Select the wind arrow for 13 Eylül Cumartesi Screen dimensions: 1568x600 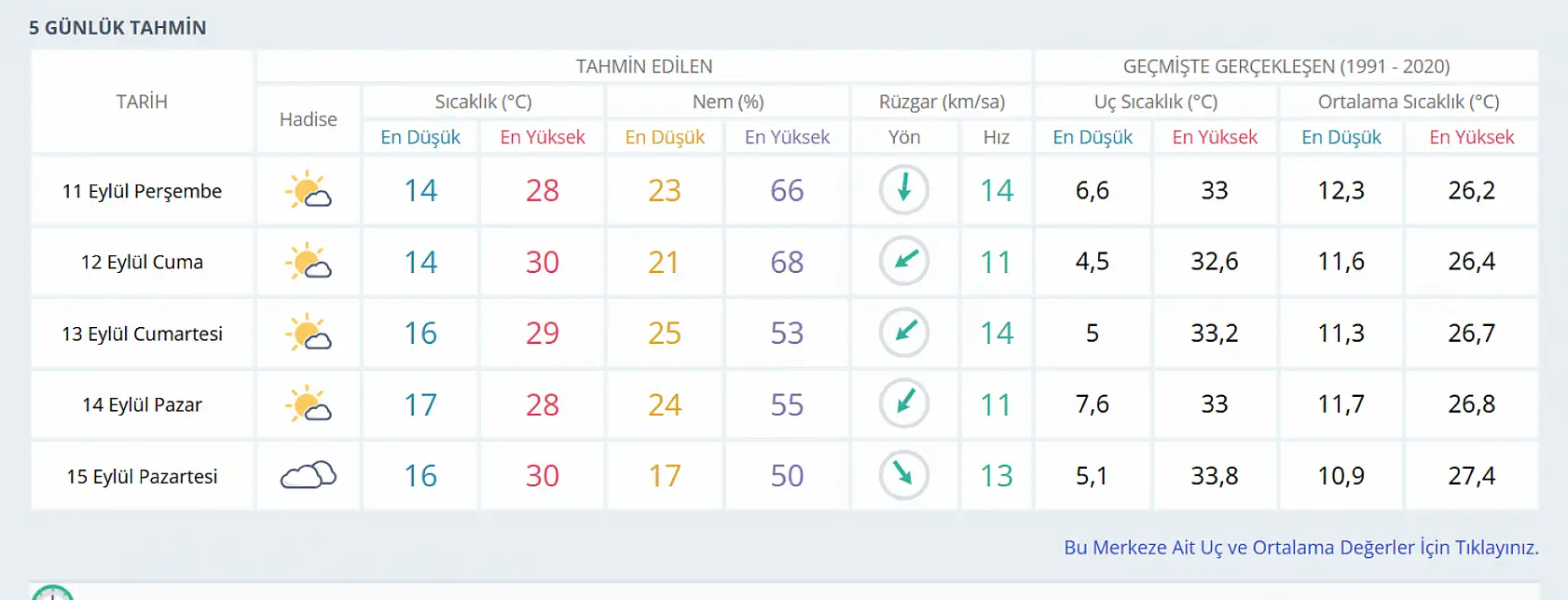click(x=903, y=333)
